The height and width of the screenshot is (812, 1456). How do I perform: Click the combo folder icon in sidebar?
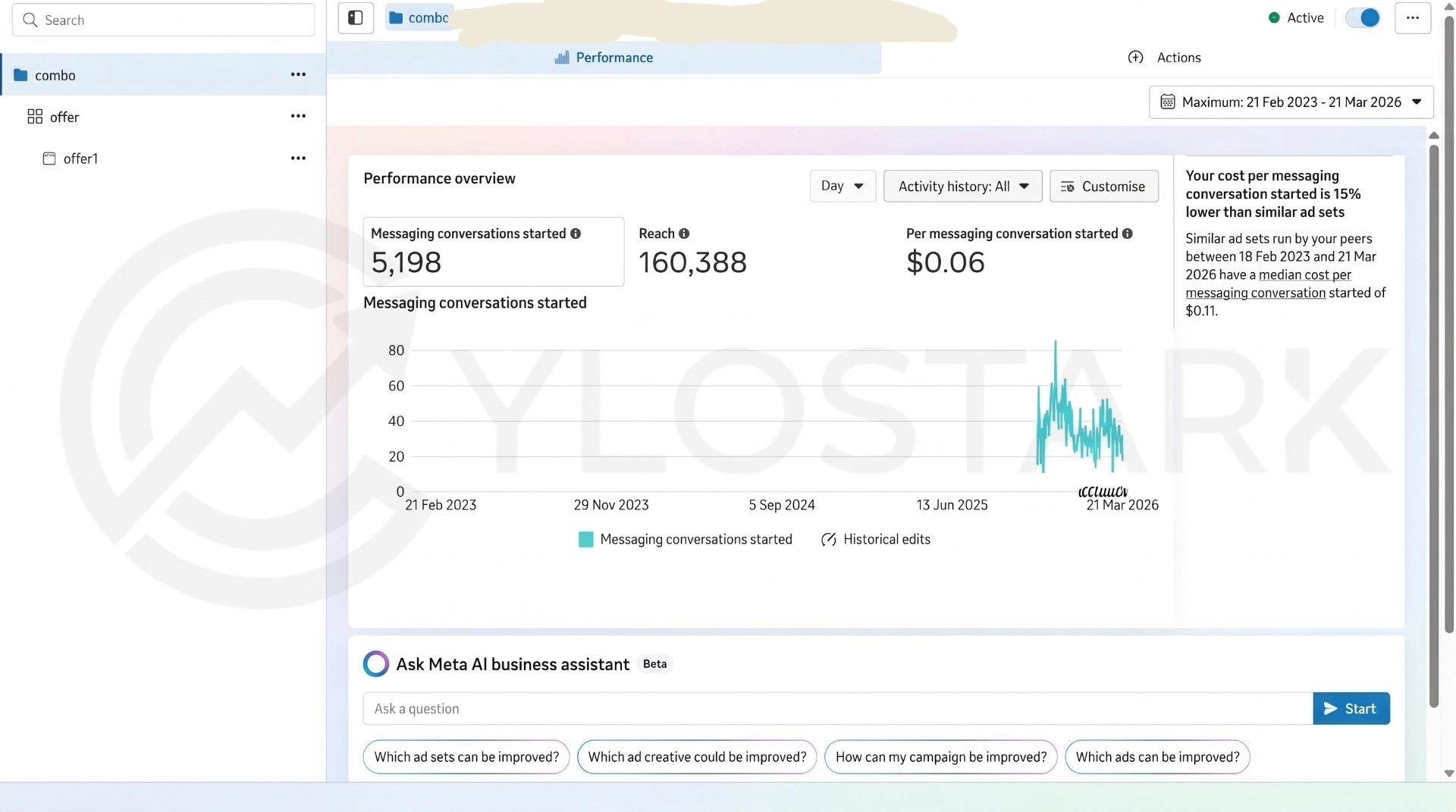(x=20, y=74)
